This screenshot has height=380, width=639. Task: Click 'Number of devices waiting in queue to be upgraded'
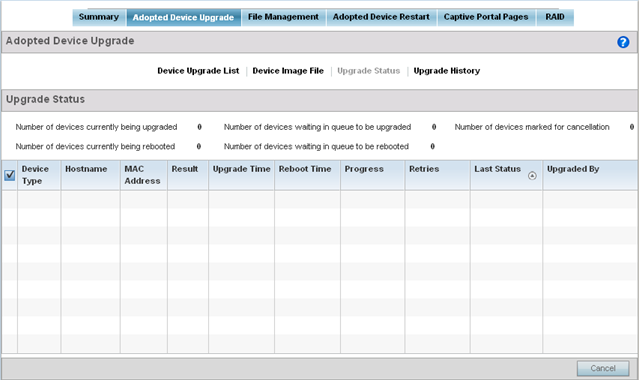pos(317,127)
